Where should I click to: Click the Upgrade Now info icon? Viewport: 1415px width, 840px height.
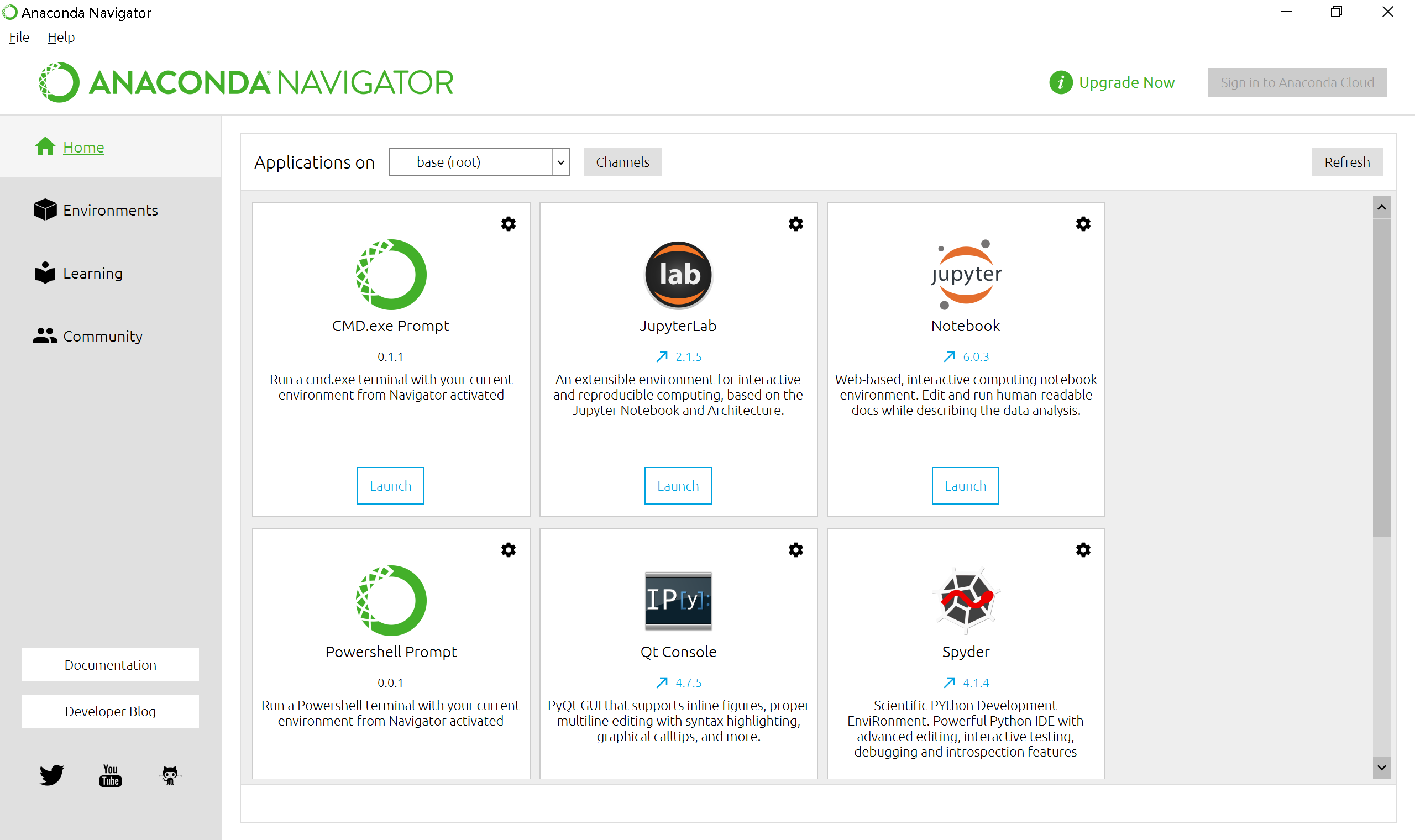pos(1061,83)
